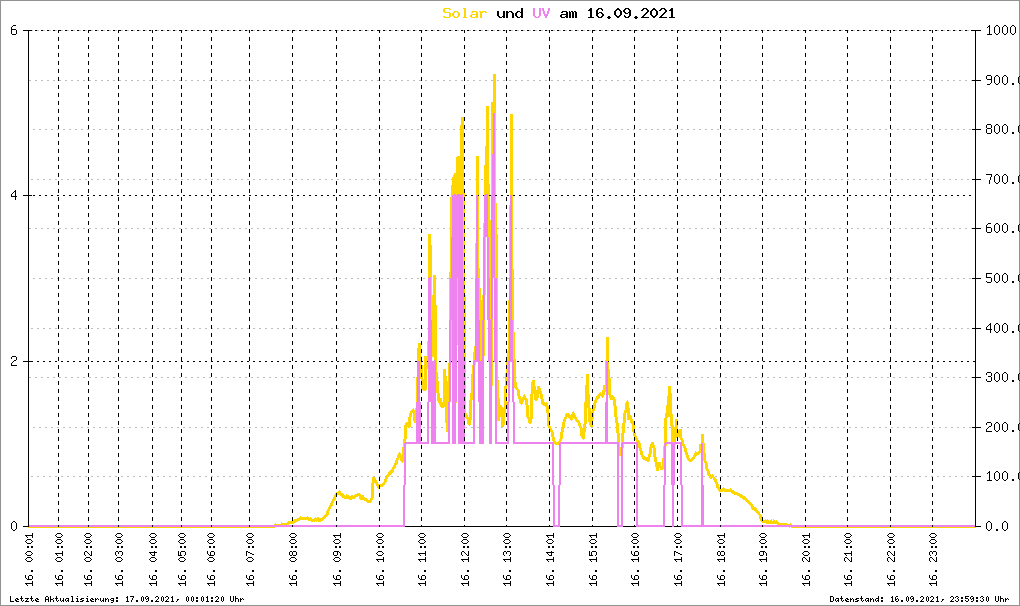The image size is (1020, 606).
Task: Click the yellow 'Solar' word in the title
Action: tap(464, 13)
